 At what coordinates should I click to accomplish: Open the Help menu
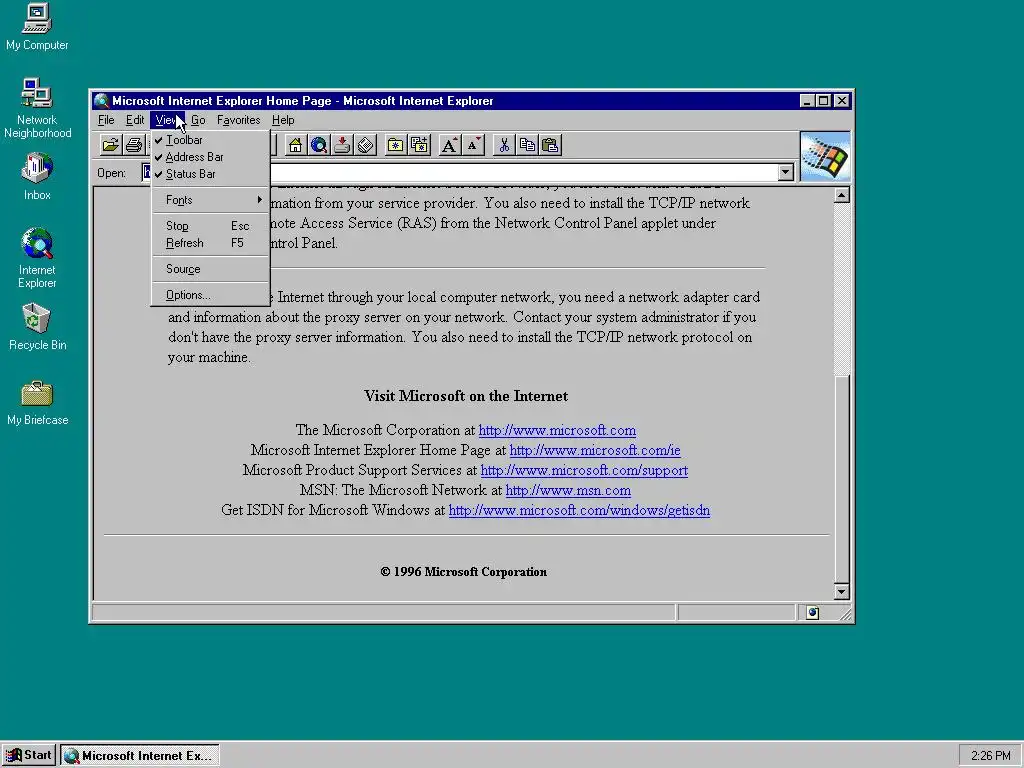tap(283, 120)
